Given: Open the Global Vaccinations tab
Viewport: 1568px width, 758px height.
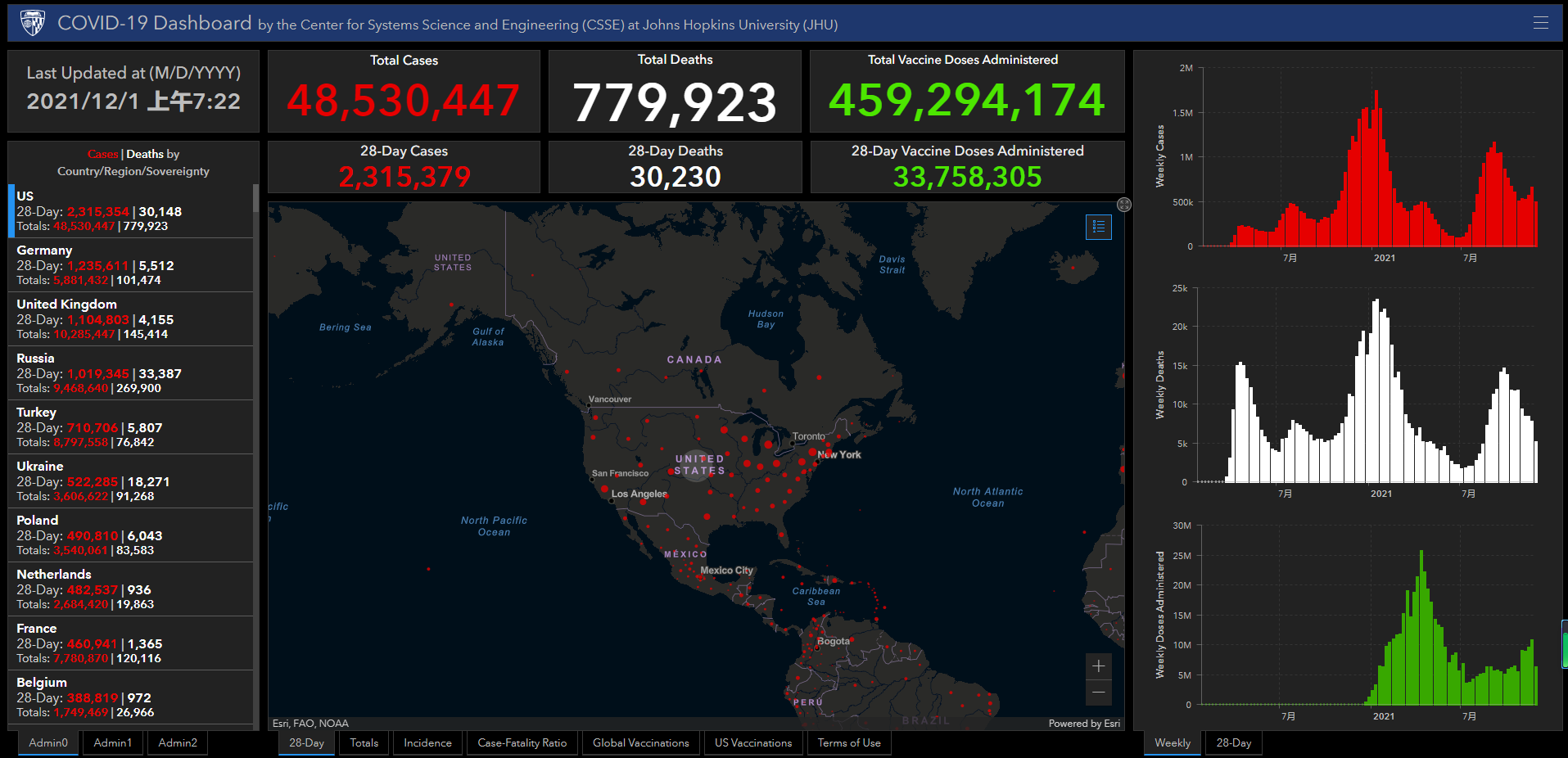Looking at the screenshot, I should (641, 743).
